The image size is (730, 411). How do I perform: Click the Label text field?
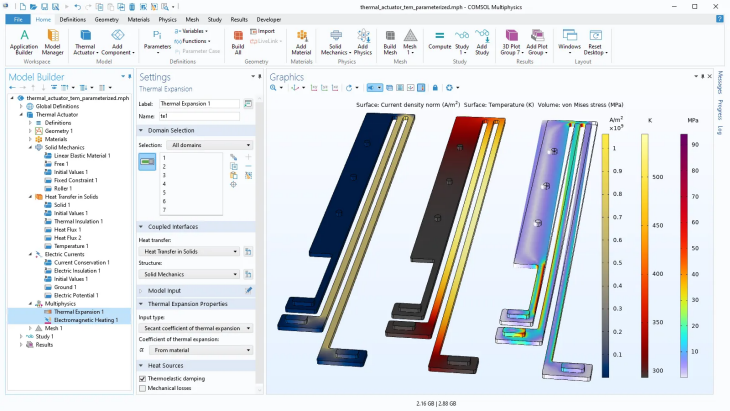[x=199, y=103]
